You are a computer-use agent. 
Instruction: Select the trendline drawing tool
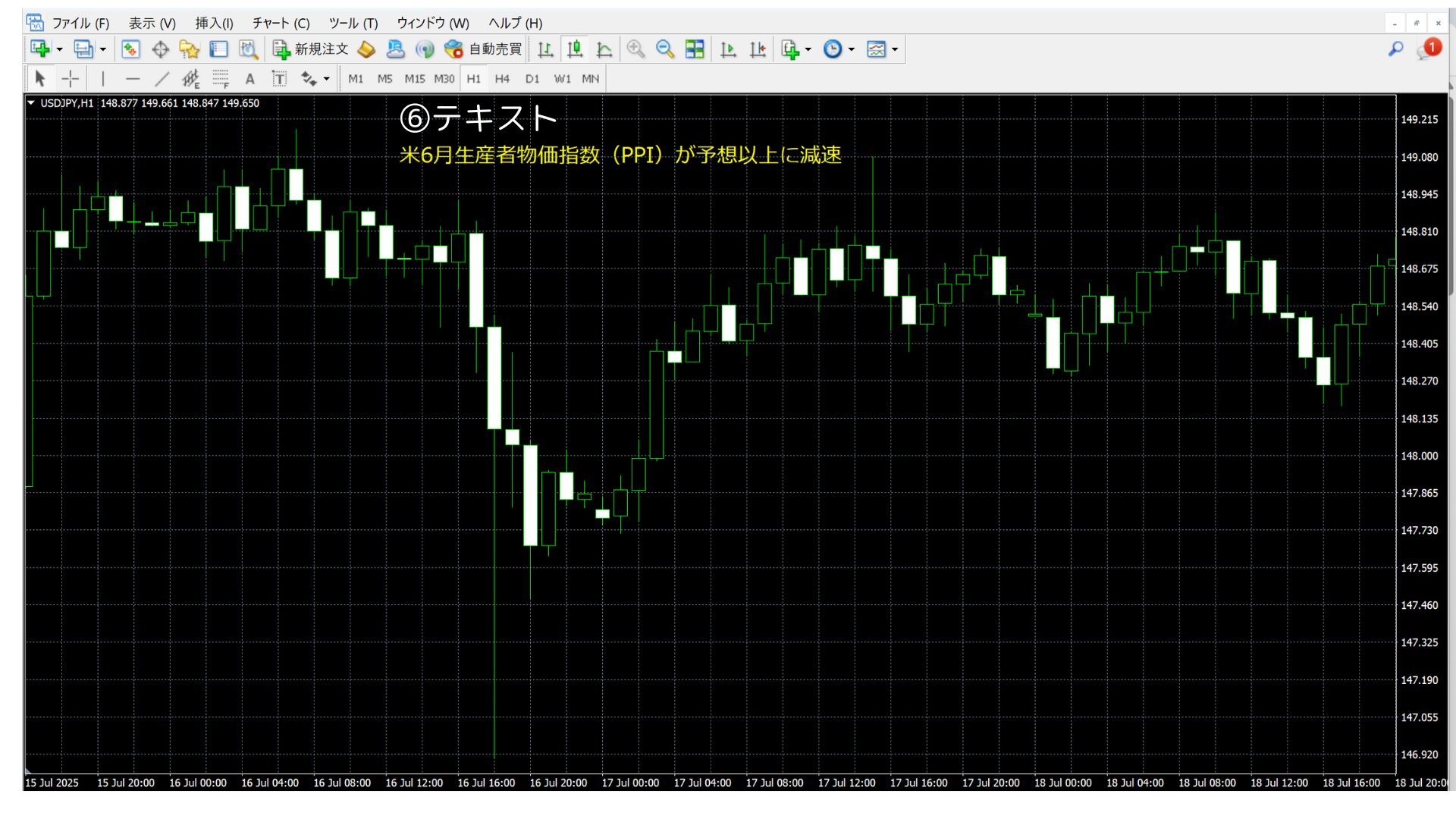(x=162, y=78)
